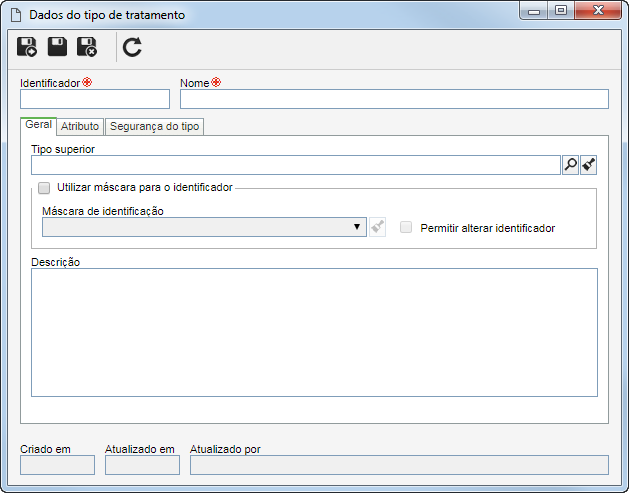
Task: Click inside the Descrição text area
Action: click(314, 333)
